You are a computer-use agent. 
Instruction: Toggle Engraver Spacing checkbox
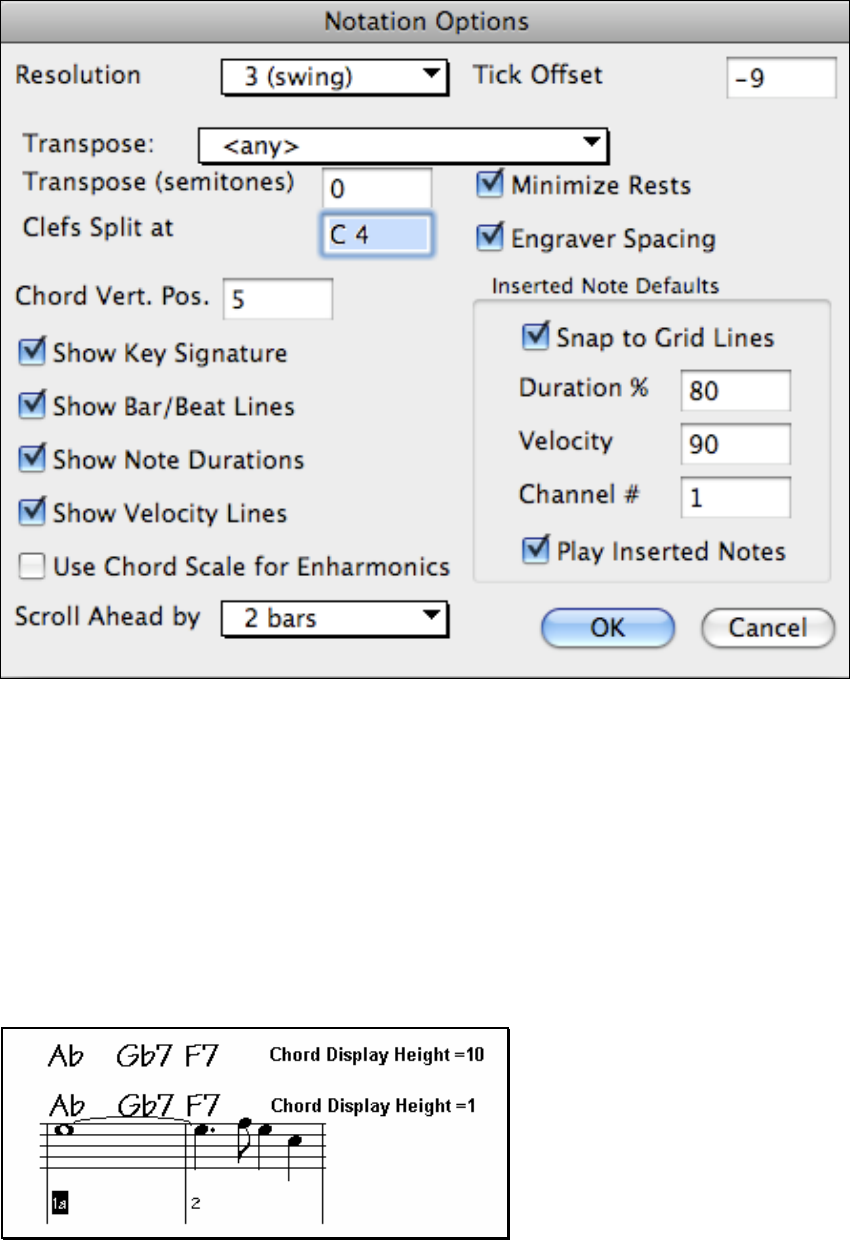point(491,238)
